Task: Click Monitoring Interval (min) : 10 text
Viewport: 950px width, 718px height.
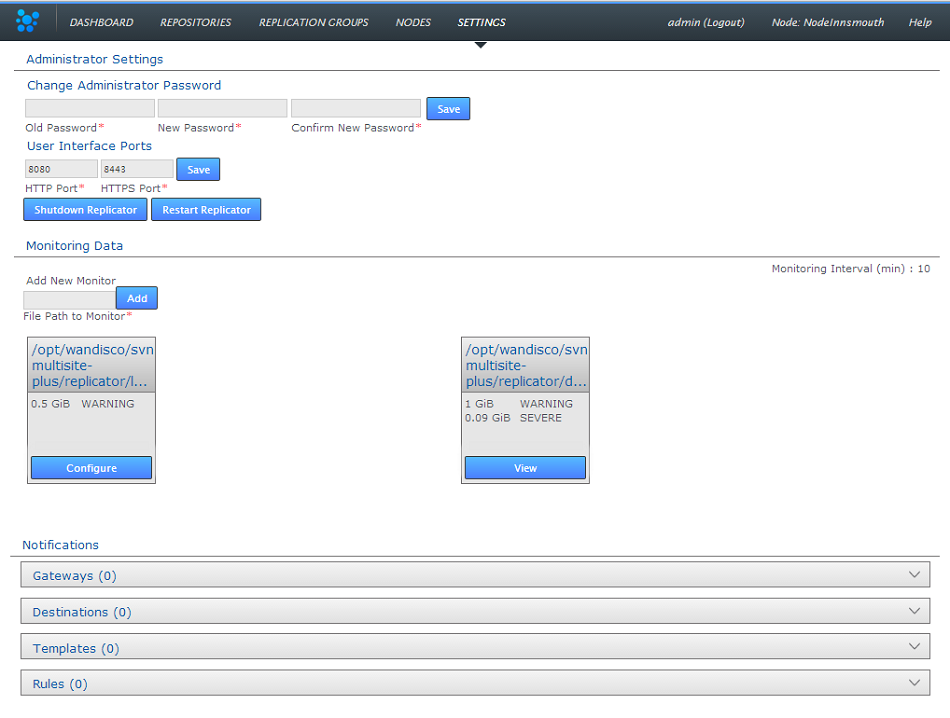Action: point(851,268)
